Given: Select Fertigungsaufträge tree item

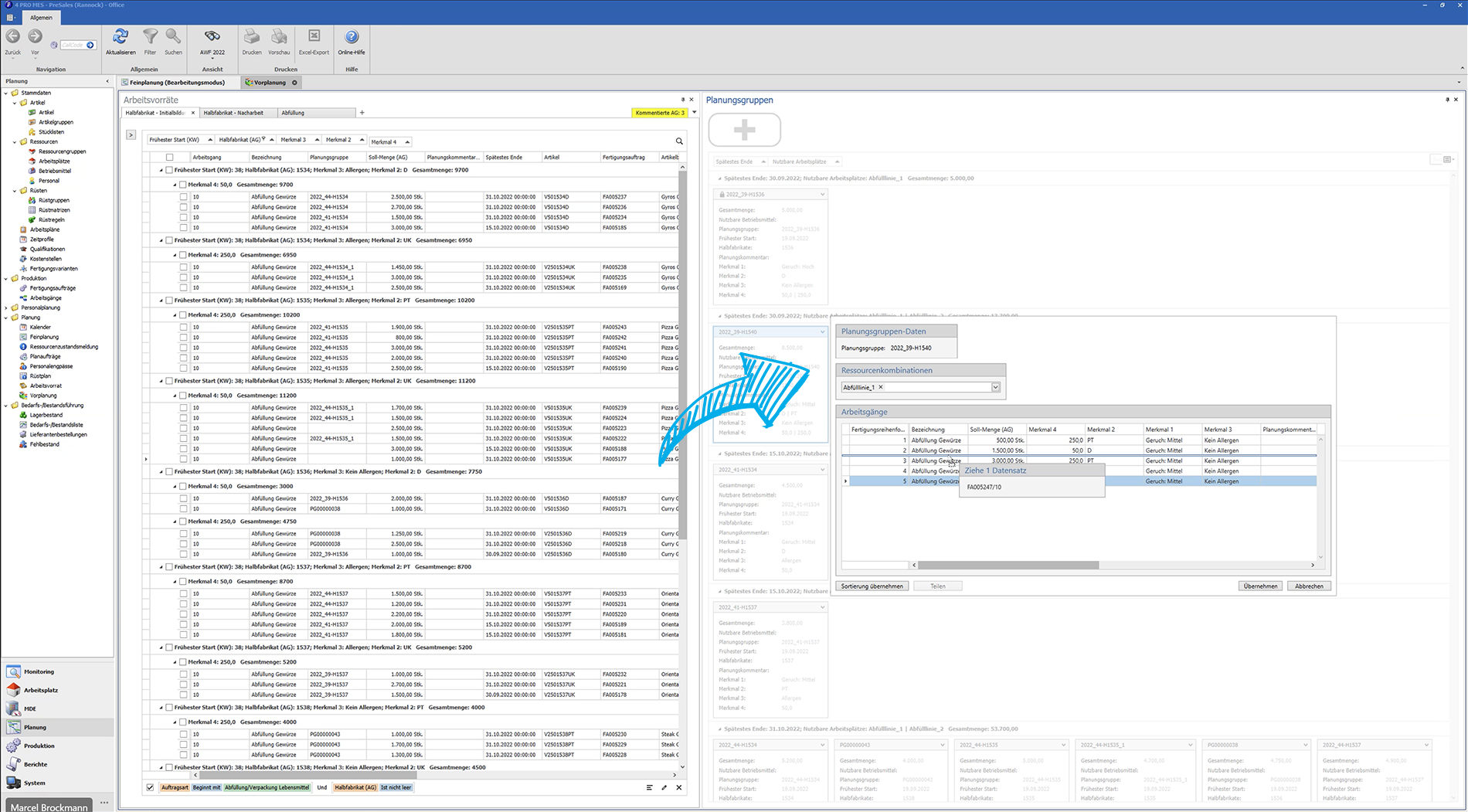Looking at the screenshot, I should 53,288.
